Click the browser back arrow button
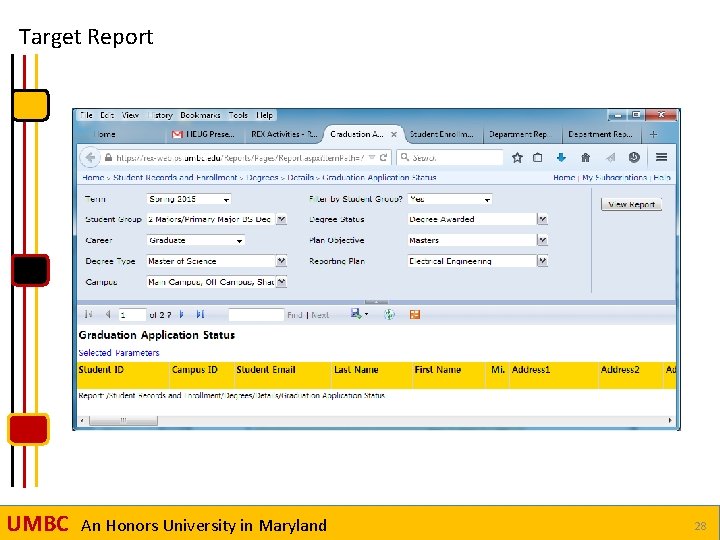Viewport: 720px width, 540px height. click(90, 158)
